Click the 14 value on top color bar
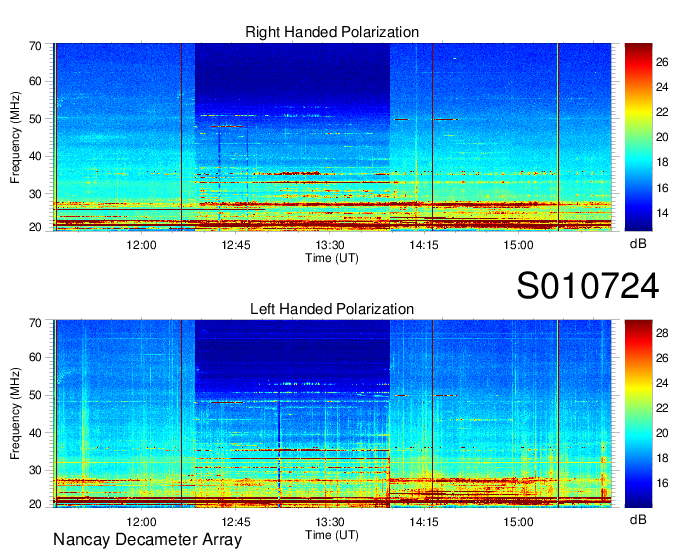 (x=662, y=213)
